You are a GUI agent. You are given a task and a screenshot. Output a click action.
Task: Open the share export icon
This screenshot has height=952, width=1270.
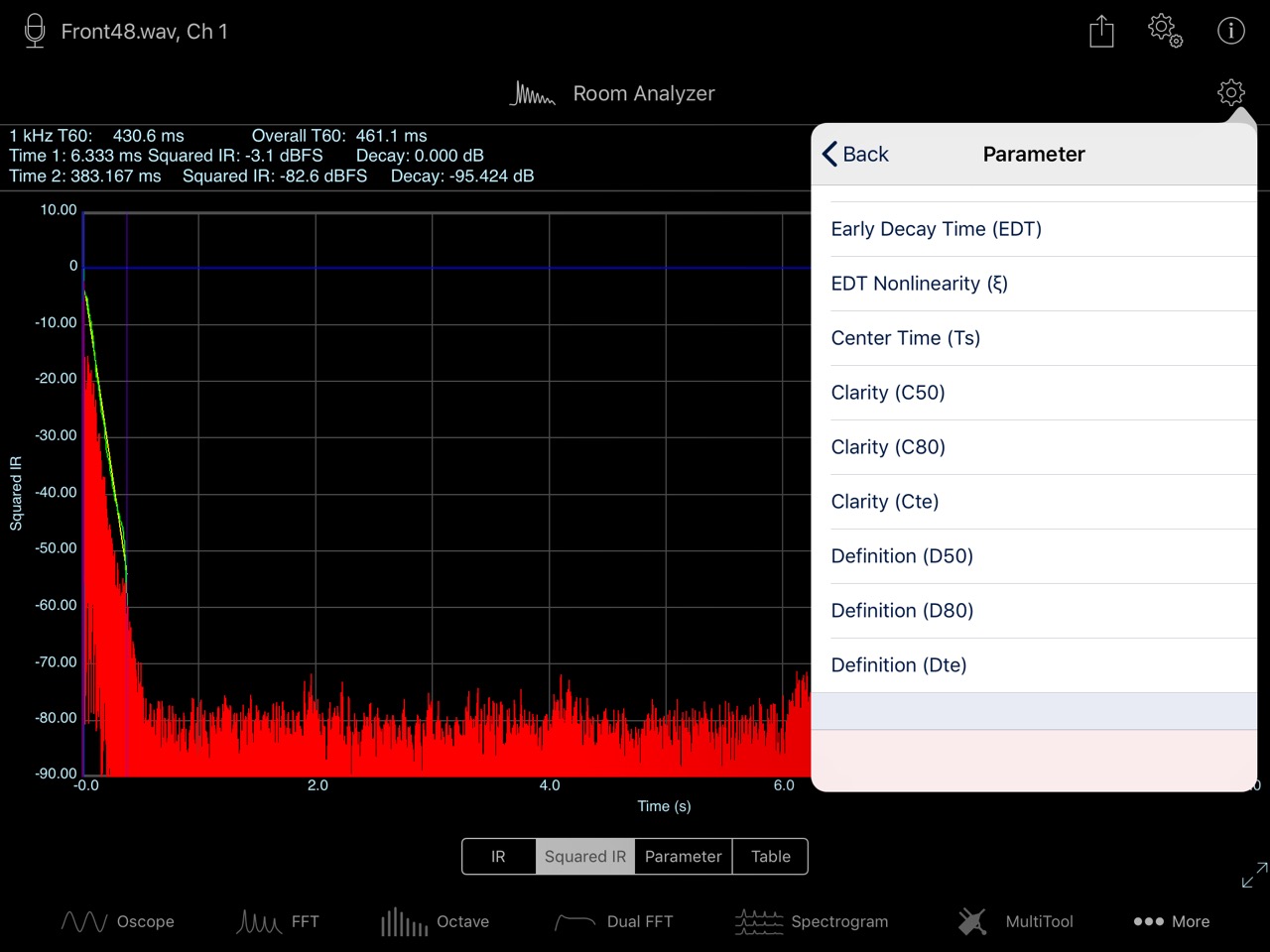coord(1101,32)
